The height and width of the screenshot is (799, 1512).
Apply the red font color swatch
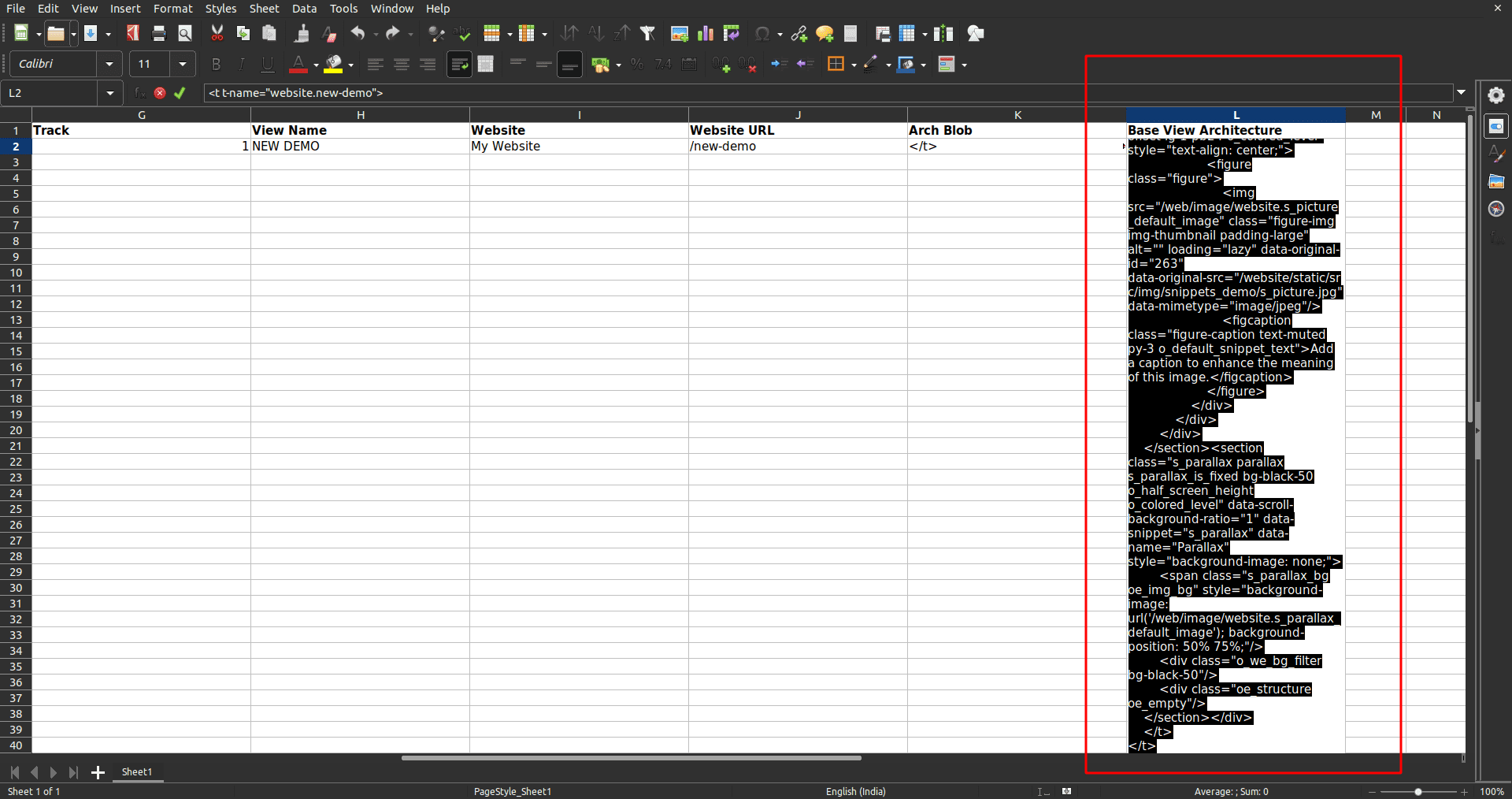298,64
